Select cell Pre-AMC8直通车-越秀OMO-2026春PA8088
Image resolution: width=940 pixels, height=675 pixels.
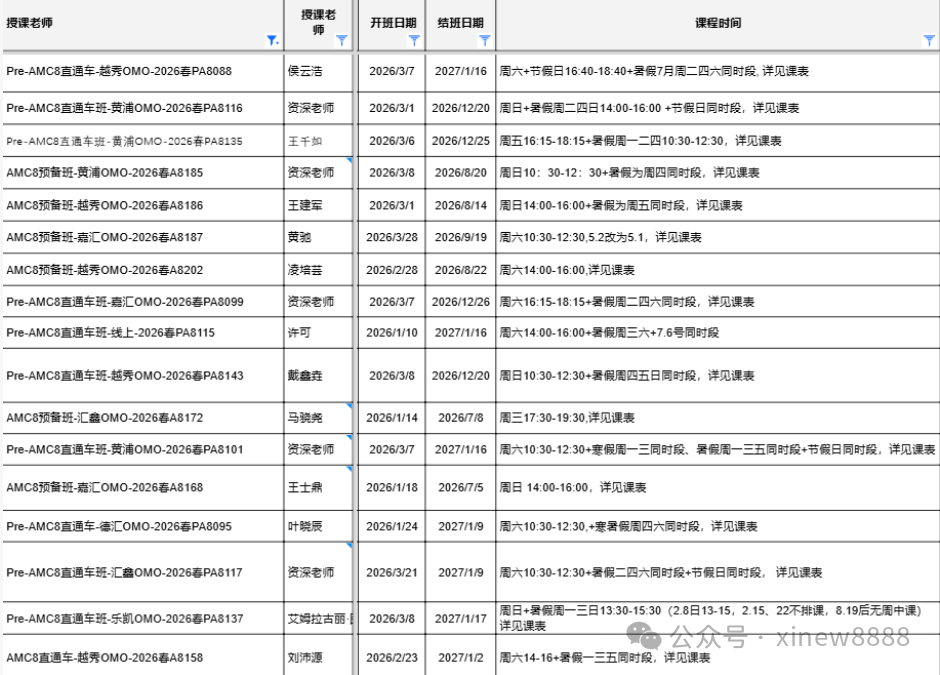coord(119,72)
